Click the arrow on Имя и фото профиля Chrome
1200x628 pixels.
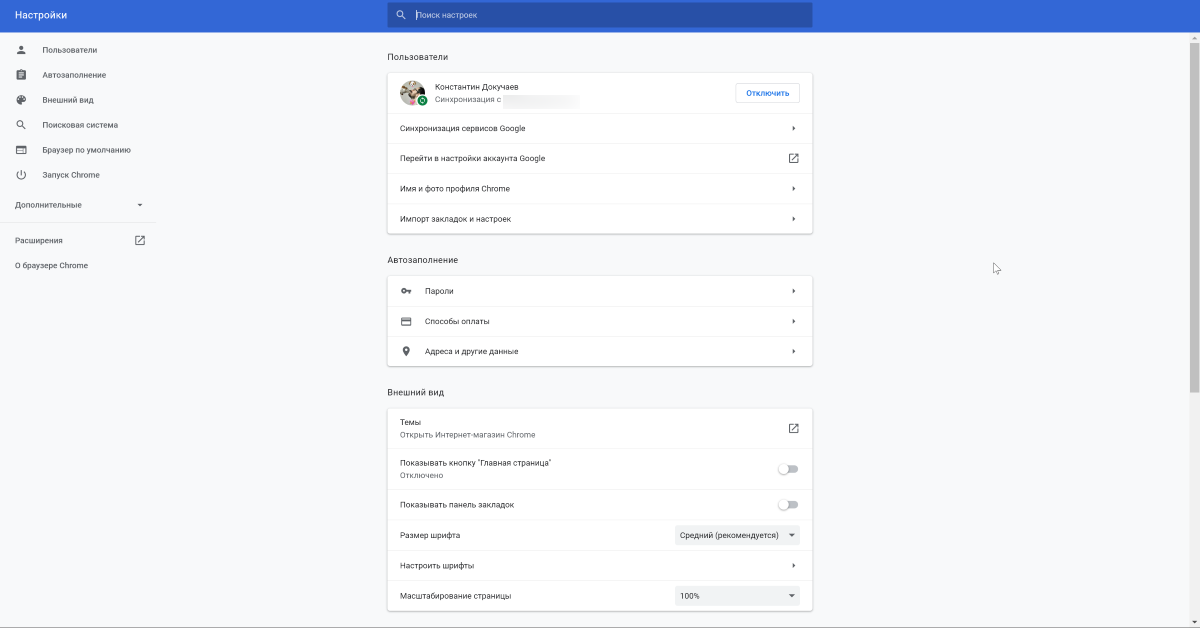pos(793,188)
